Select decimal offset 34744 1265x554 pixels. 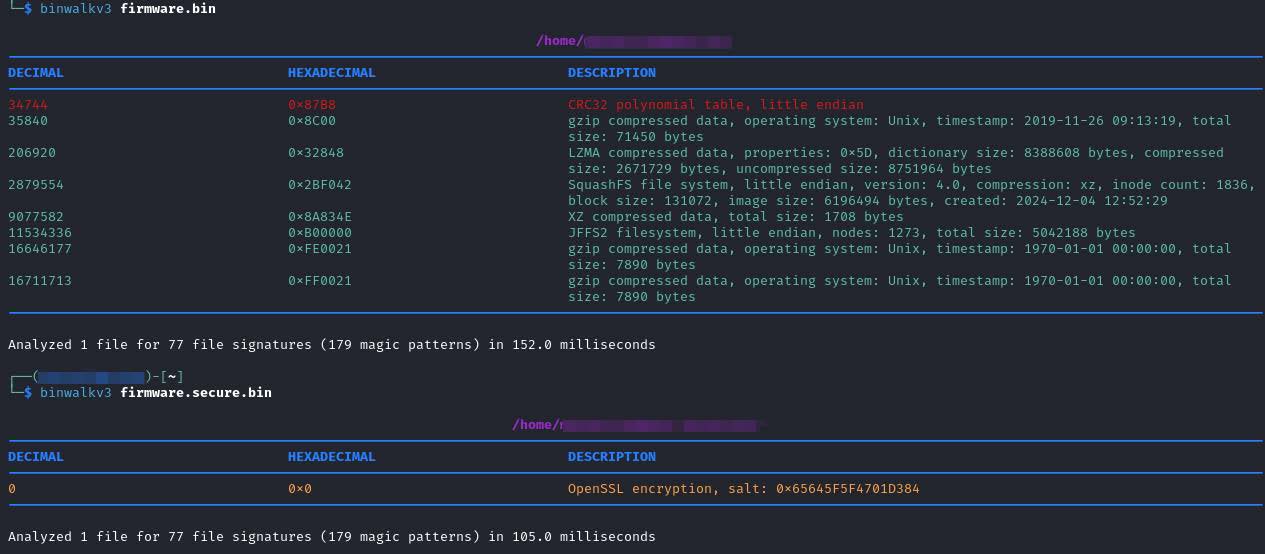pyautogui.click(x=28, y=104)
